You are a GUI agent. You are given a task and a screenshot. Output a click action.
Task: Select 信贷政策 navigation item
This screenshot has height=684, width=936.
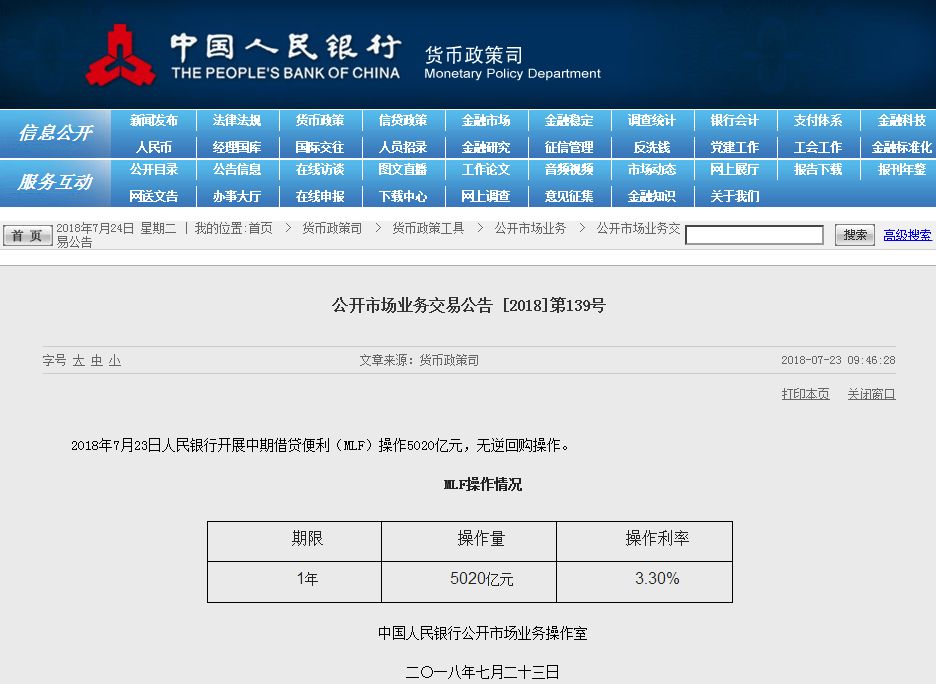point(403,121)
